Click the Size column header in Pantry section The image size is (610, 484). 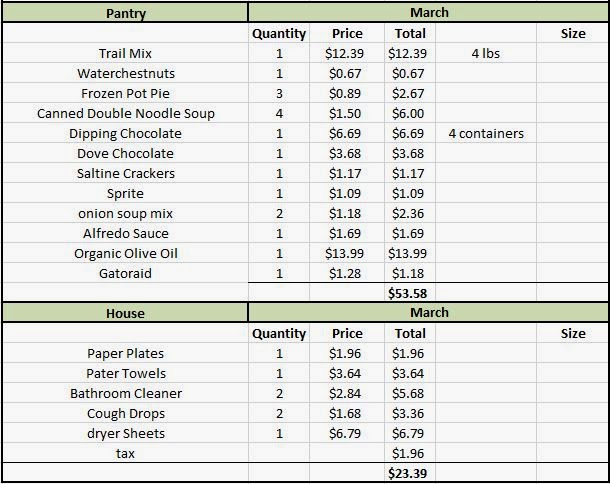573,33
